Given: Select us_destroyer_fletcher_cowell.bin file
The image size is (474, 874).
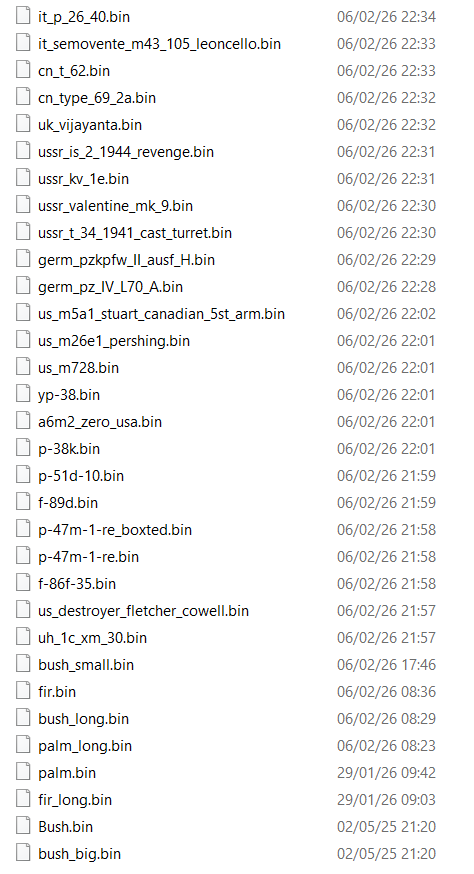Looking at the screenshot, I should tap(143, 611).
